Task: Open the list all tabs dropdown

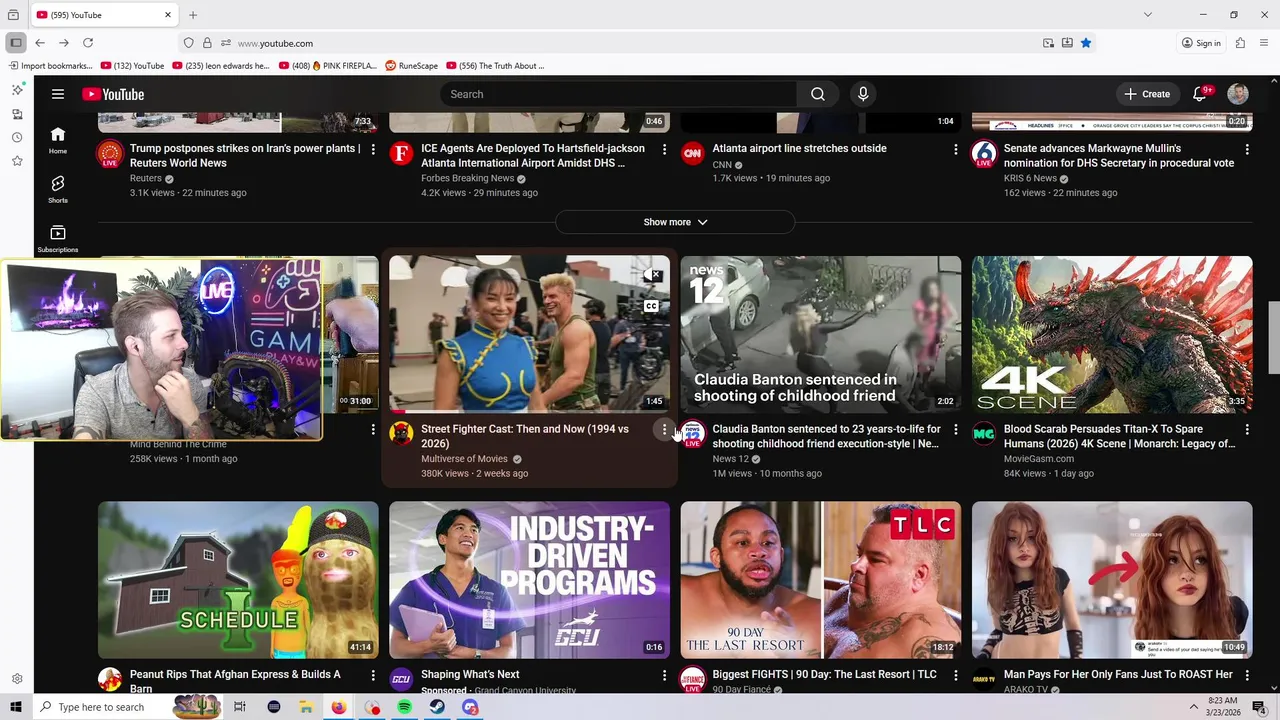Action: 1148,15
